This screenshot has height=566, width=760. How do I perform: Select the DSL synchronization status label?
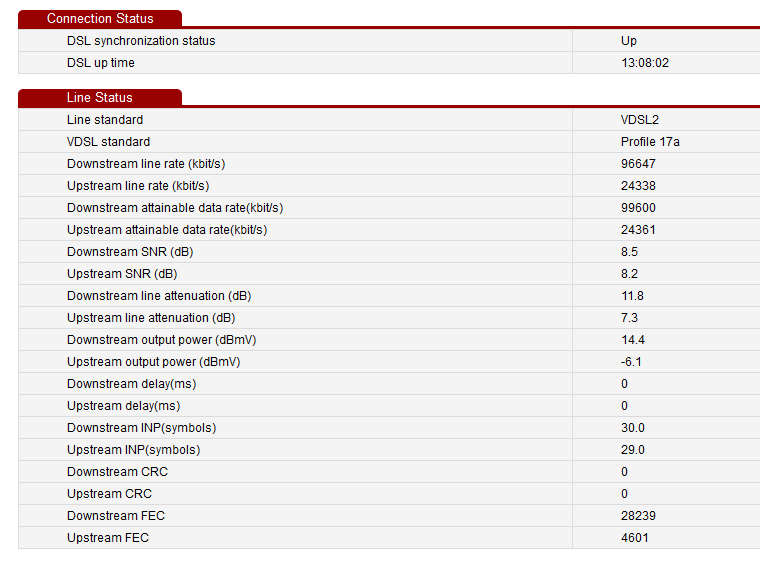pyautogui.click(x=141, y=41)
